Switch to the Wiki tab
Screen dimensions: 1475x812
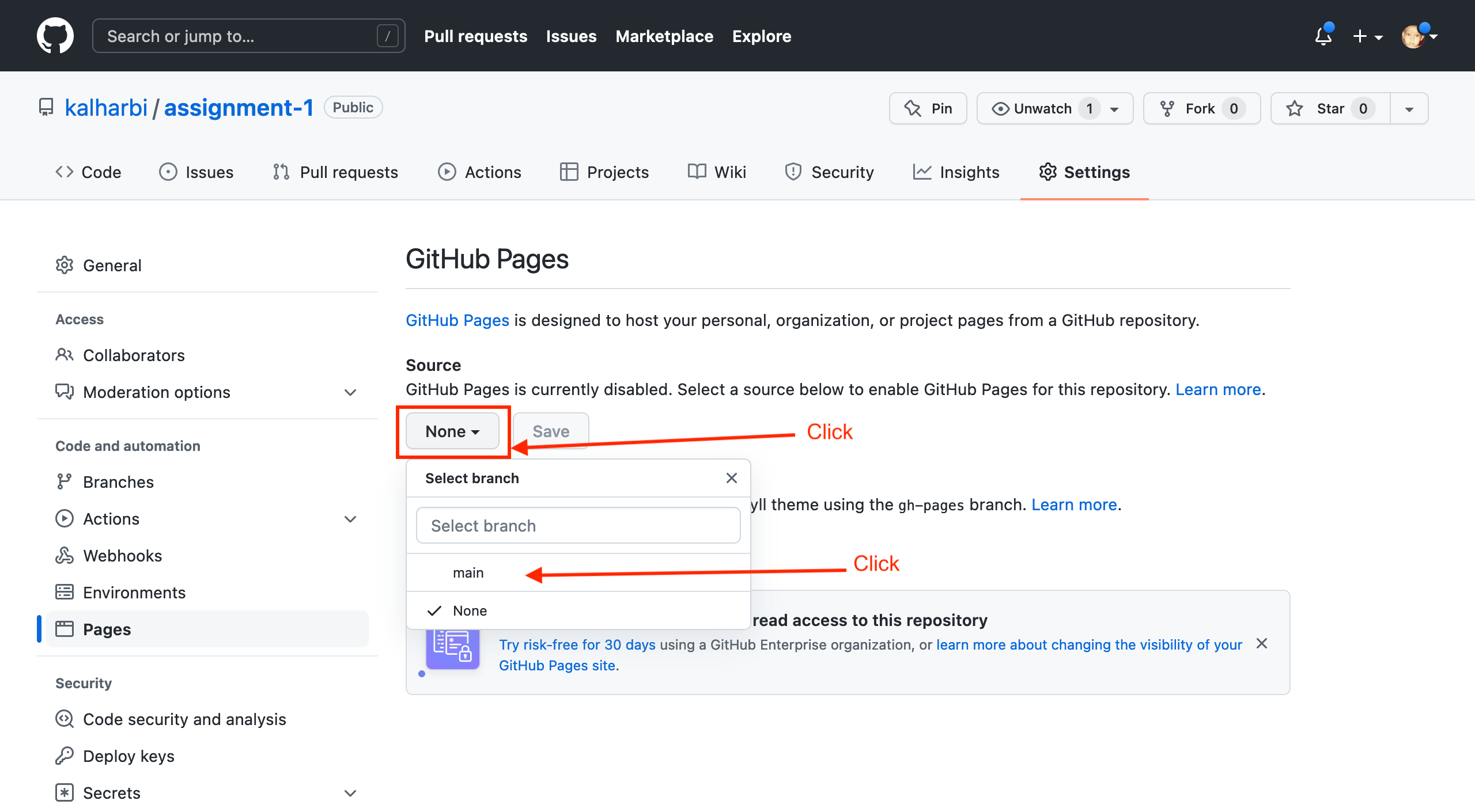coord(717,172)
